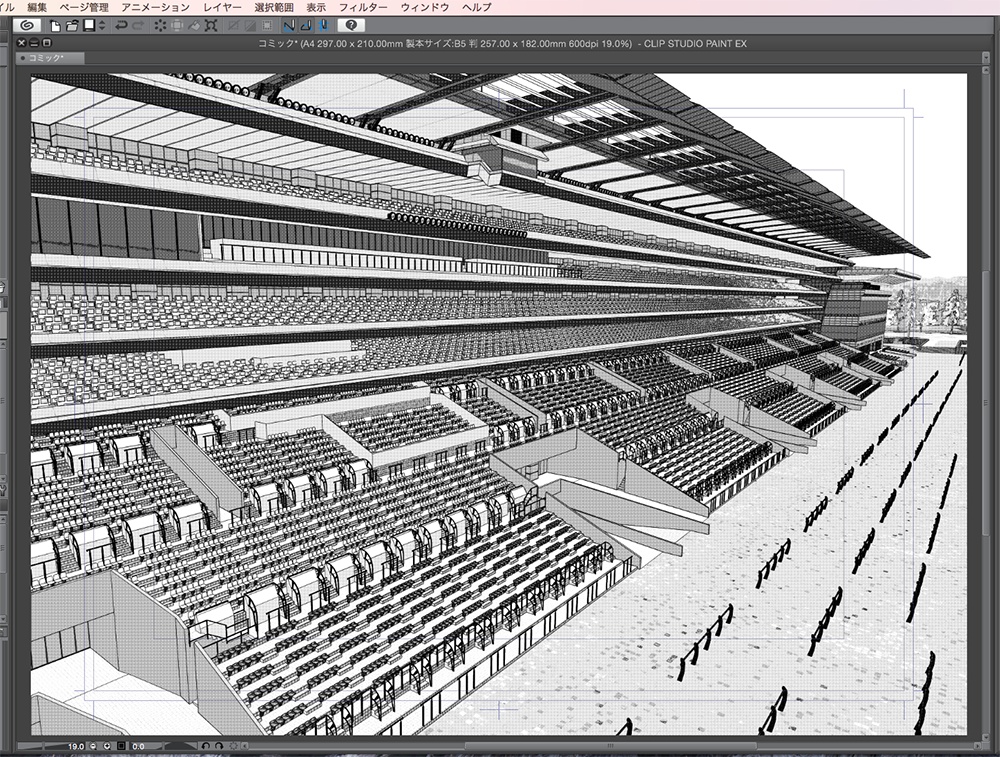
Task: Click the zoom slider in status bar
Action: [x=43, y=746]
